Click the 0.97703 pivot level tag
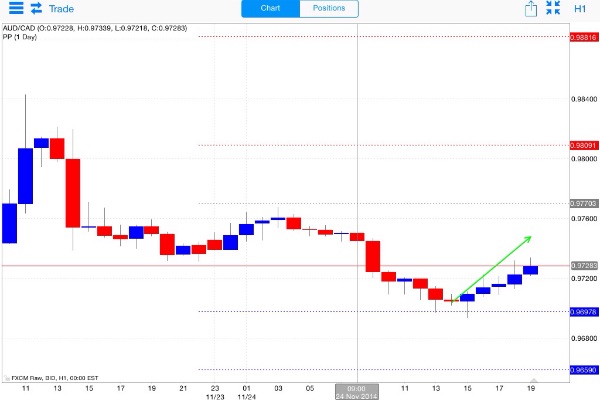 (x=583, y=203)
